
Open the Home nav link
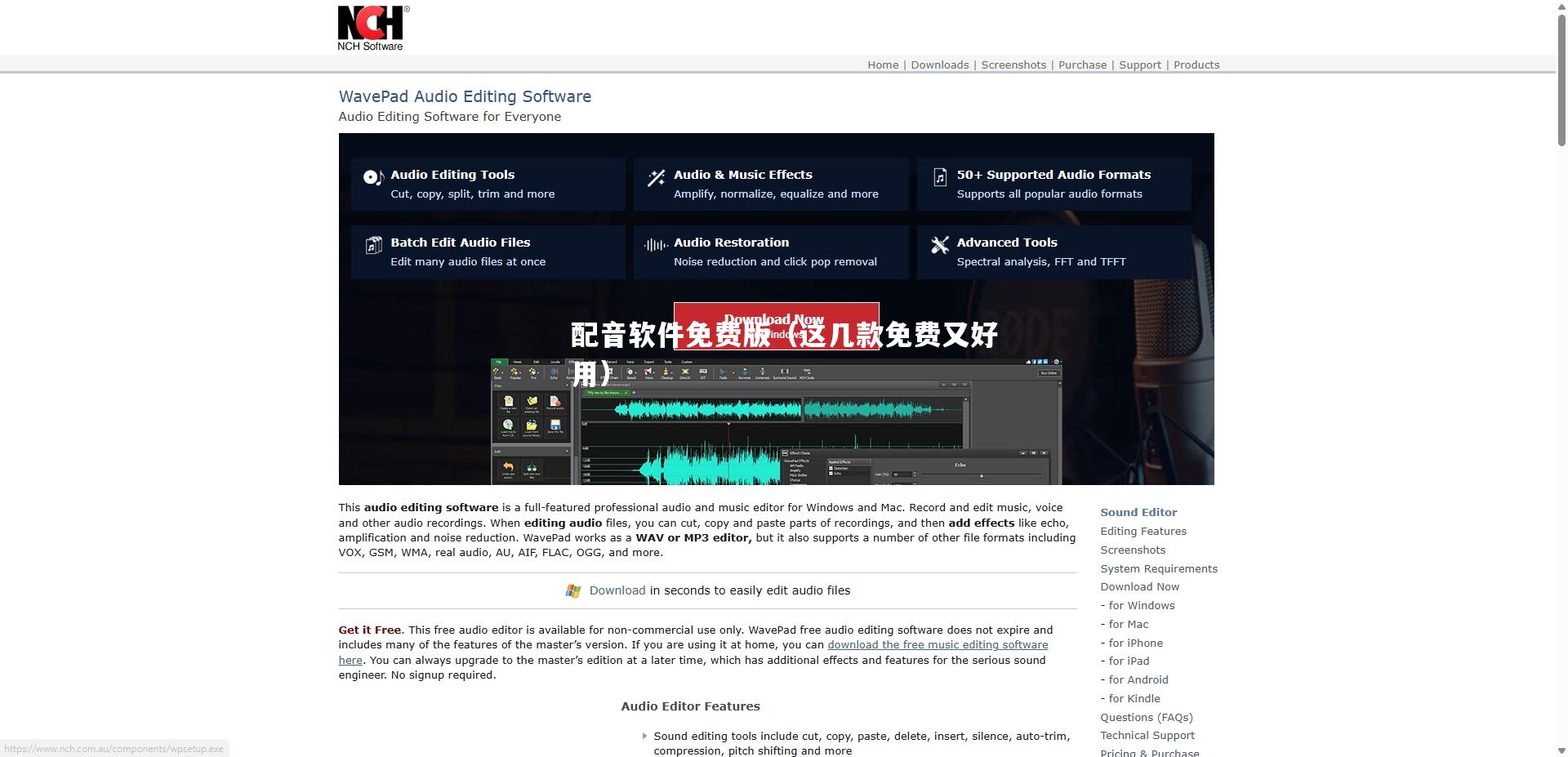tap(883, 65)
